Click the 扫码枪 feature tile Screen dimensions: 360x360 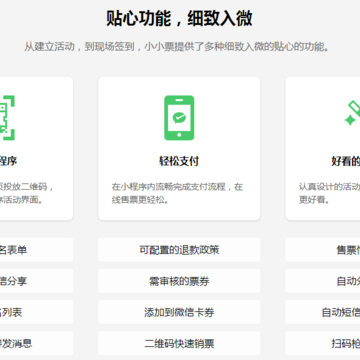pyautogui.click(x=323, y=343)
